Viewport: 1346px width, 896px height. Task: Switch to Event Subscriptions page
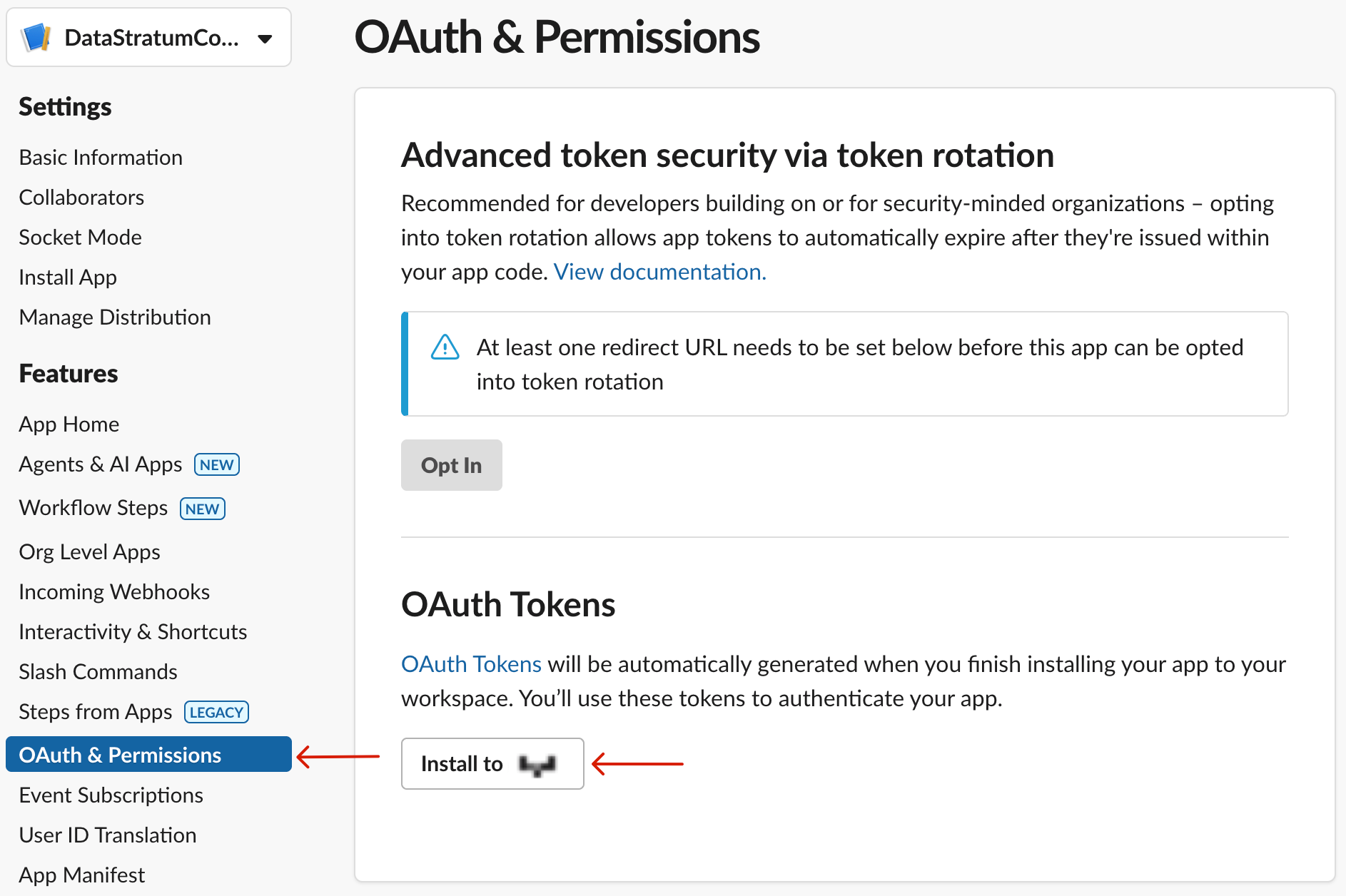(x=111, y=795)
